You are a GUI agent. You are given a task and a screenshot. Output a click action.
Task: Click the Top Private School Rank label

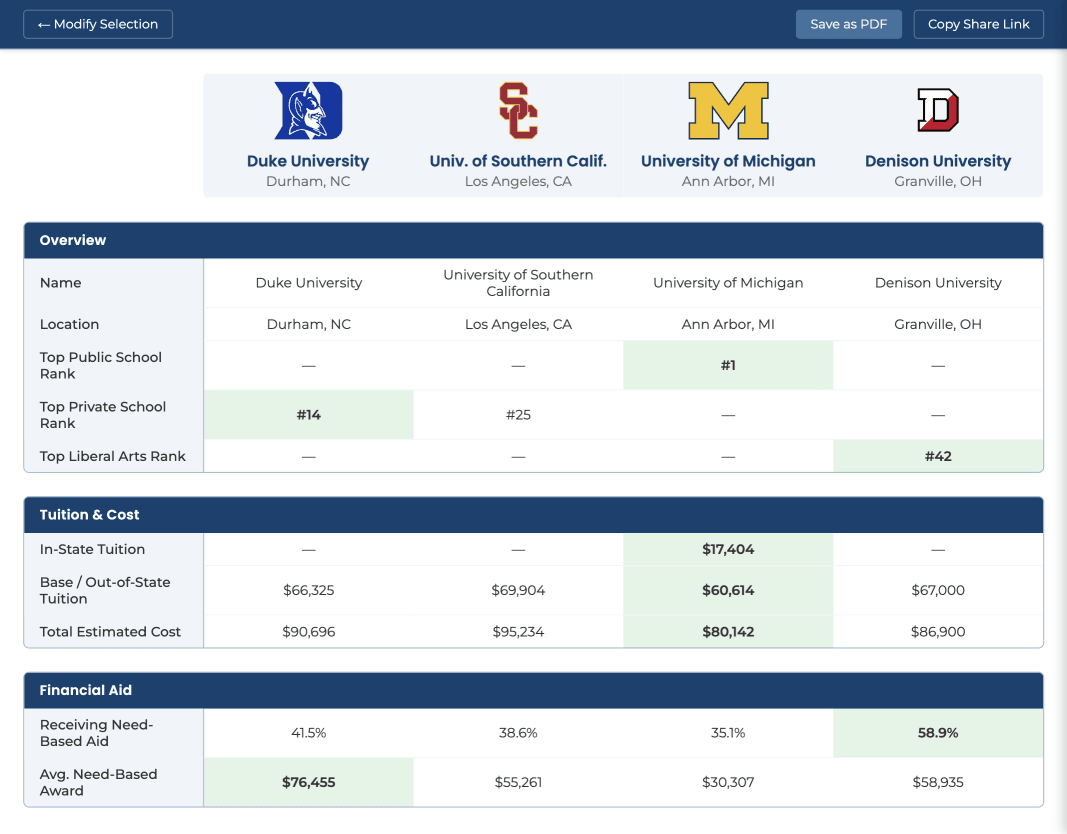[103, 415]
